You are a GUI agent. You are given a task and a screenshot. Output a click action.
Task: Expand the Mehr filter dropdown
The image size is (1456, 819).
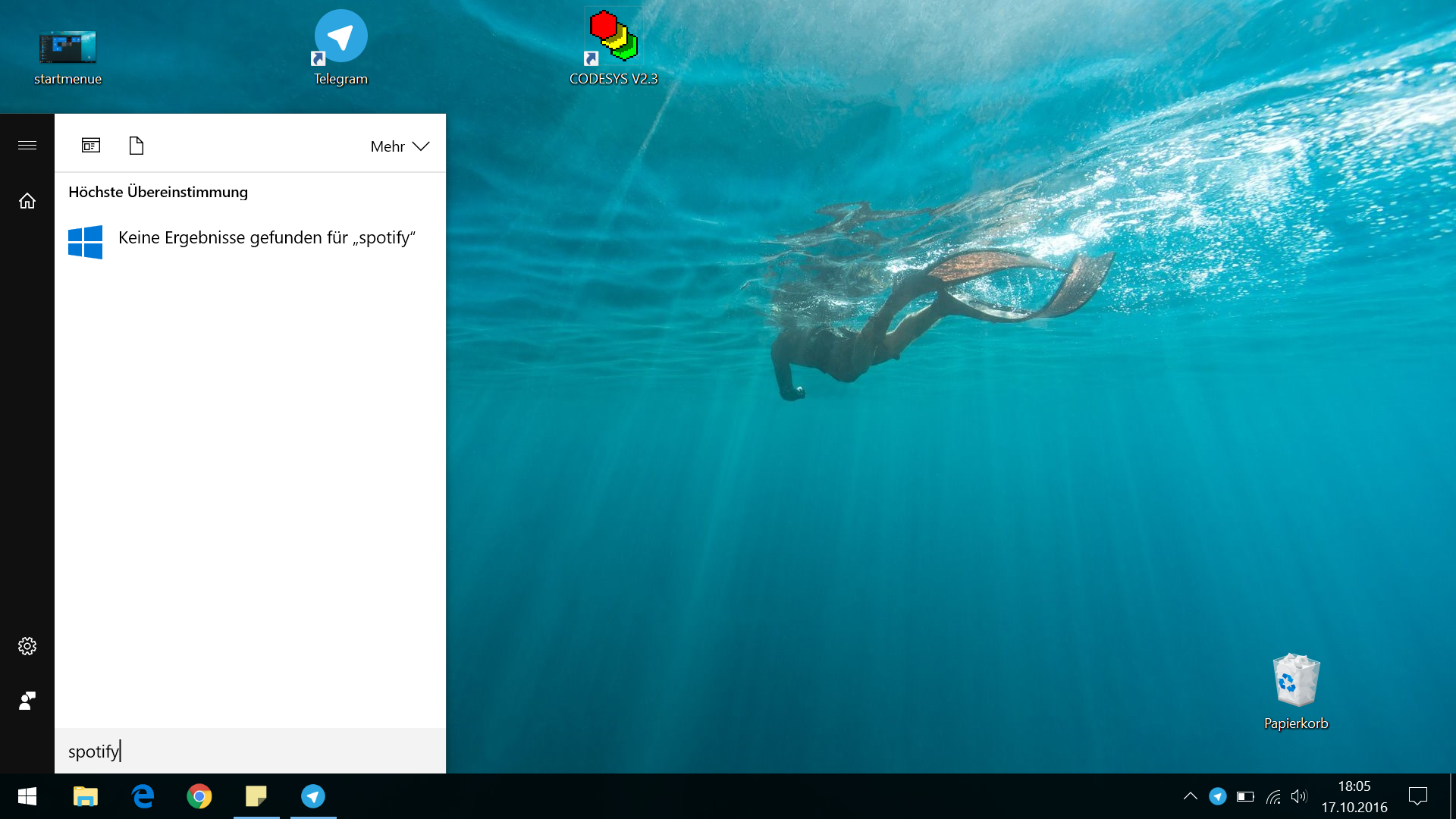[x=400, y=146]
